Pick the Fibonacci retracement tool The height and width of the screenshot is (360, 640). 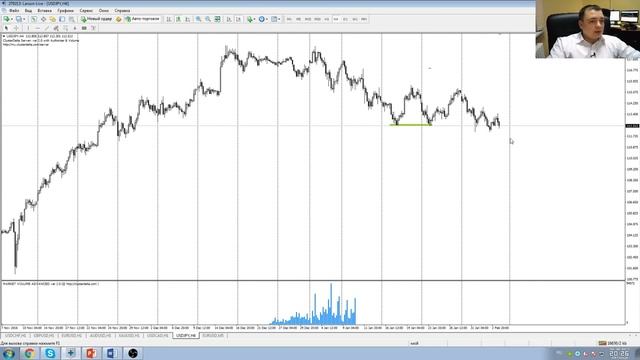coord(65,28)
